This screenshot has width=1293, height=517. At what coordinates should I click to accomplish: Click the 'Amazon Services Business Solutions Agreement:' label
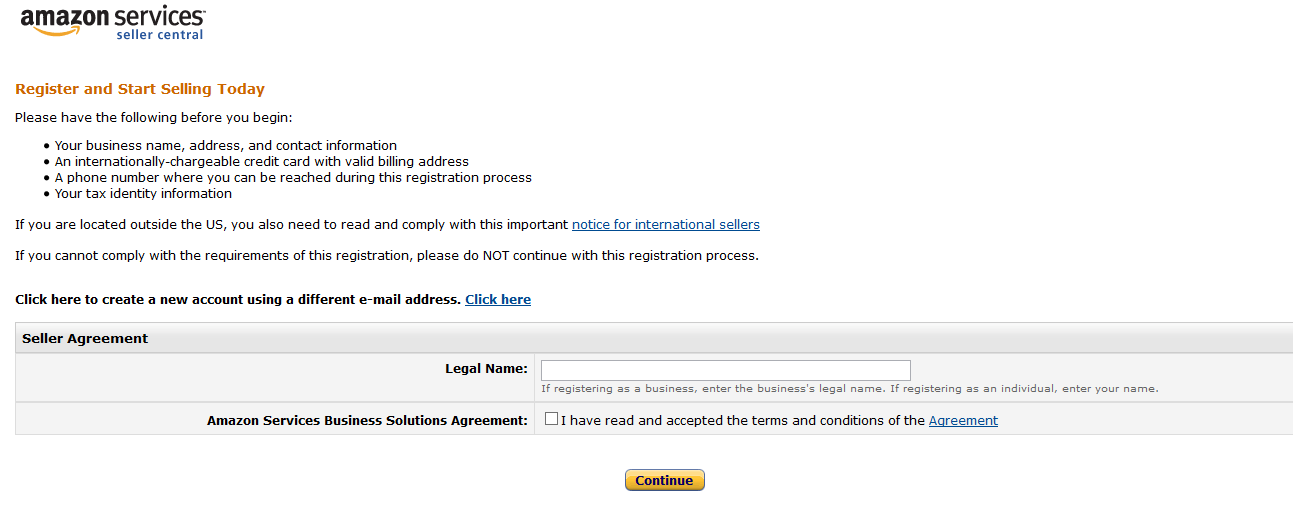(x=367, y=421)
